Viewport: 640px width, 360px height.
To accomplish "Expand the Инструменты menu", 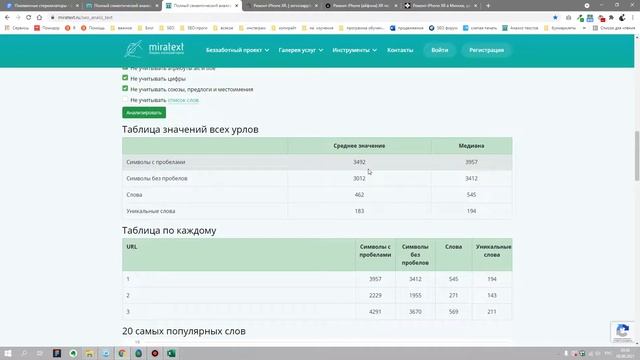I will tap(354, 50).
